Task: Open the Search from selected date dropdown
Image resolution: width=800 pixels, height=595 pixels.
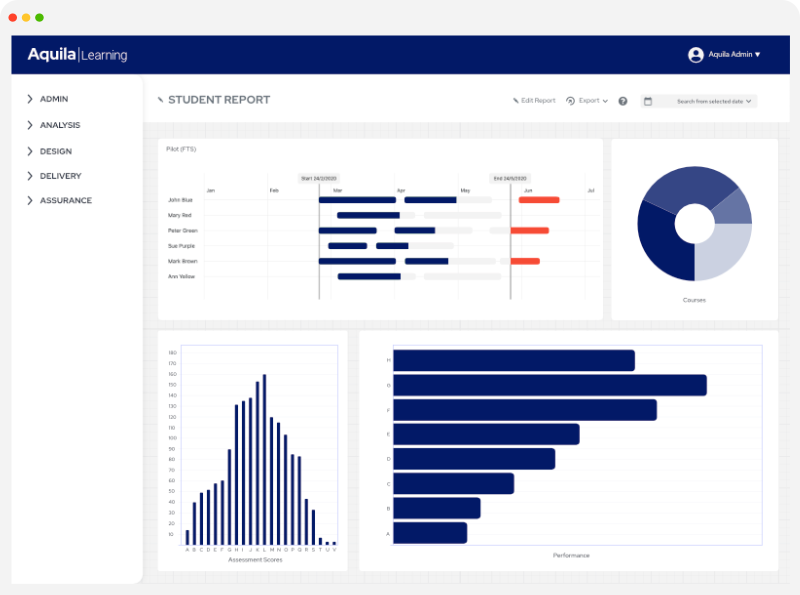Action: pyautogui.click(x=714, y=101)
